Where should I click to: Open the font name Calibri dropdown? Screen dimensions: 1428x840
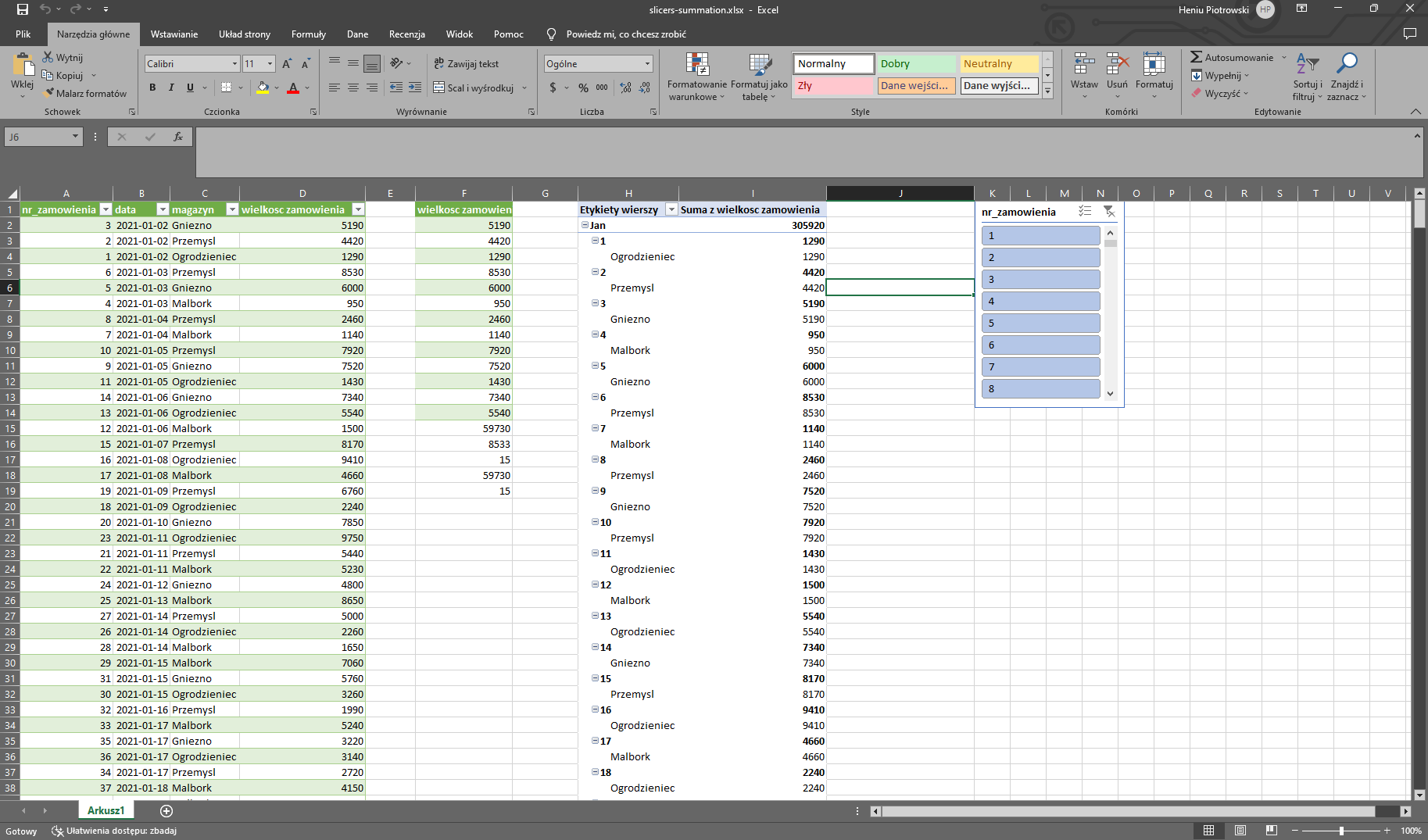[x=234, y=64]
